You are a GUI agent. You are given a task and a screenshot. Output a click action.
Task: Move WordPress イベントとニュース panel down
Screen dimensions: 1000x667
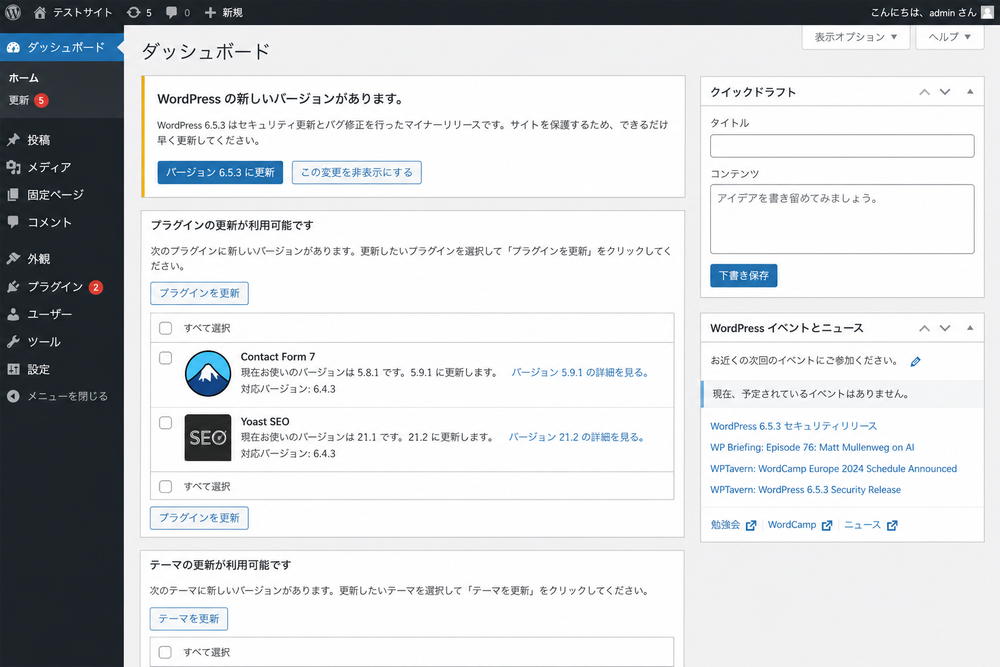[x=945, y=328]
